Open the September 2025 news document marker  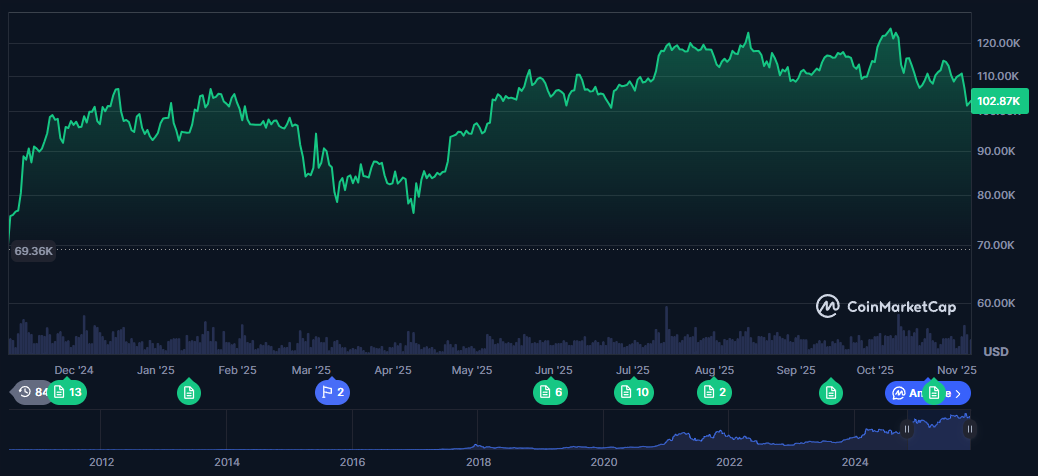point(830,393)
